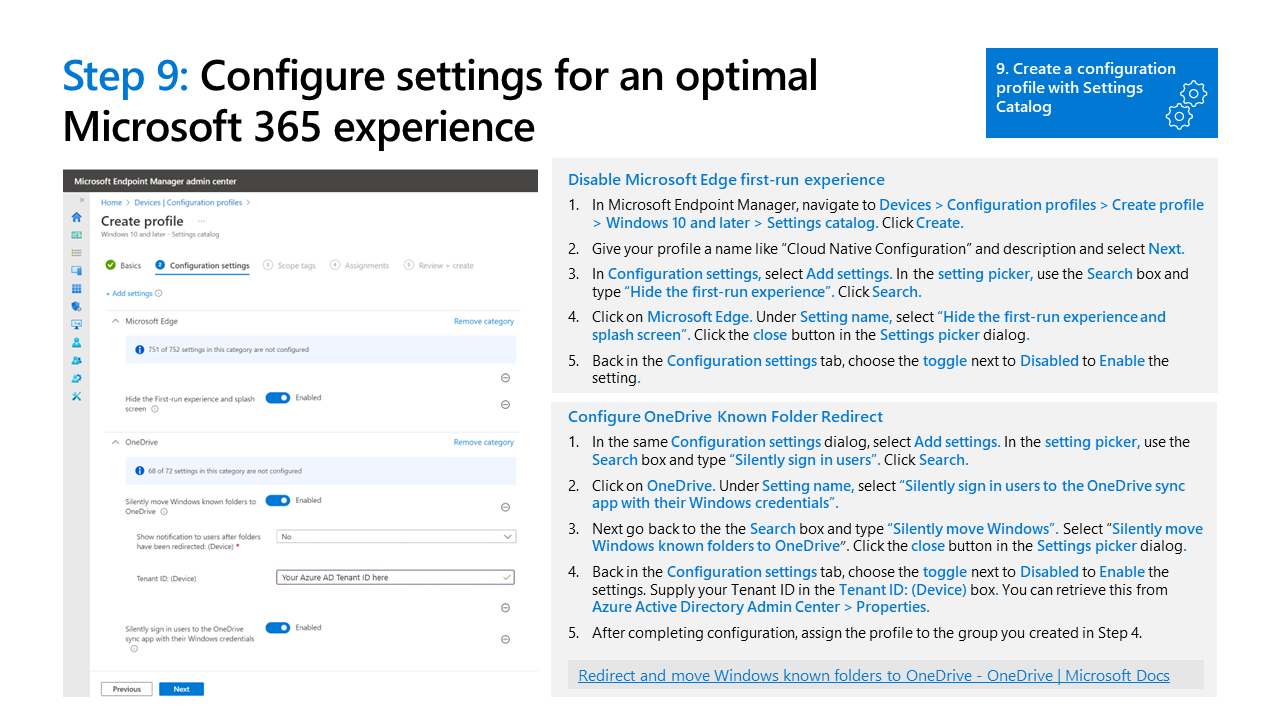The image size is (1280, 720).
Task: Open the Troubleshooting wrench icon
Action: (76, 397)
